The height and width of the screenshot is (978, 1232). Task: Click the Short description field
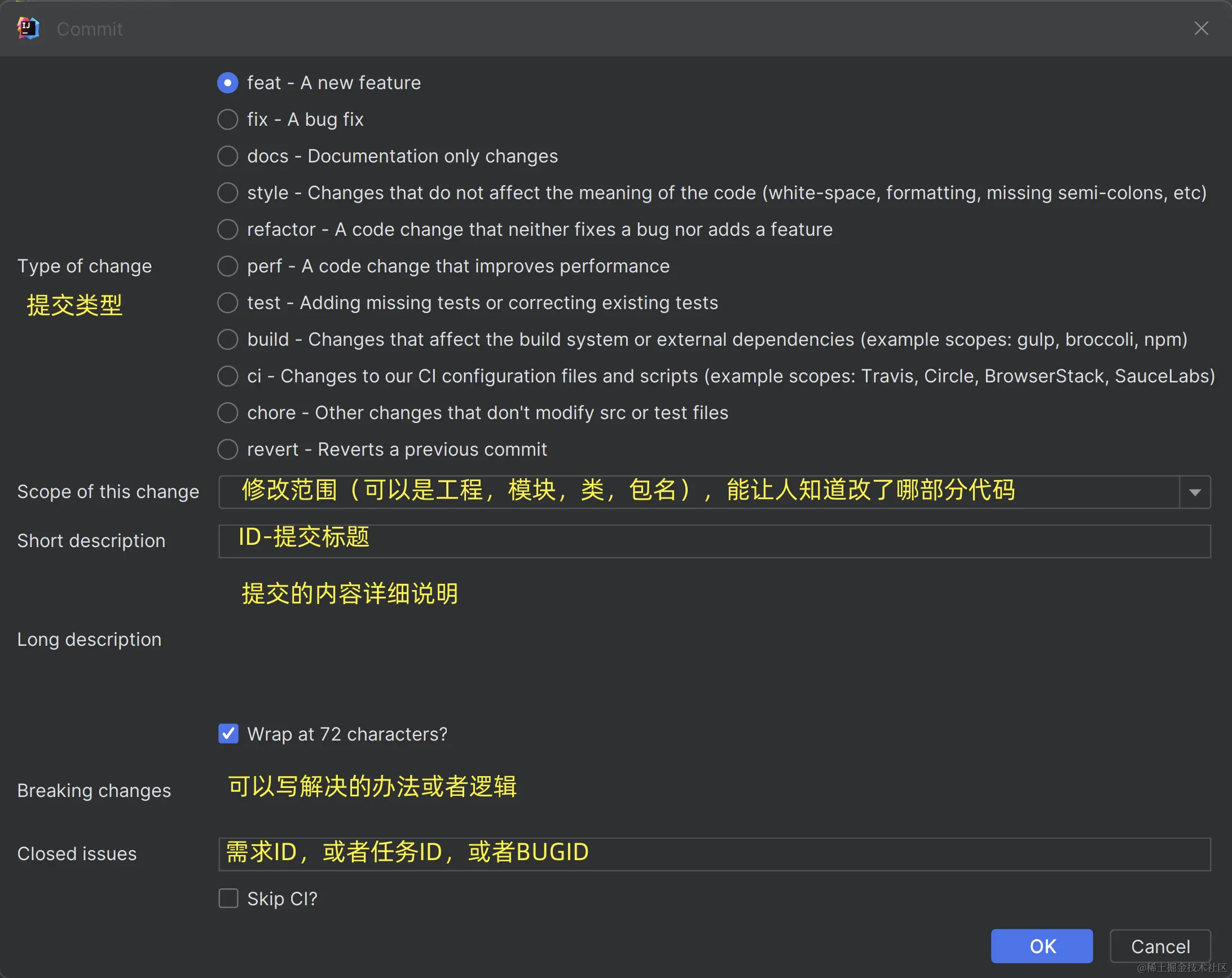[686, 540]
